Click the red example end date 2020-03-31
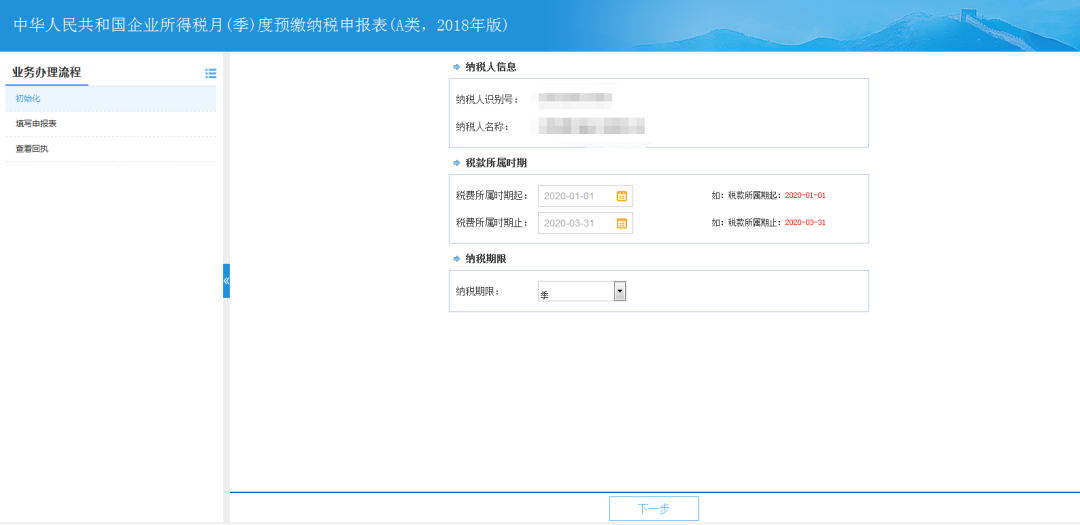This screenshot has height=525, width=1080. tap(805, 223)
